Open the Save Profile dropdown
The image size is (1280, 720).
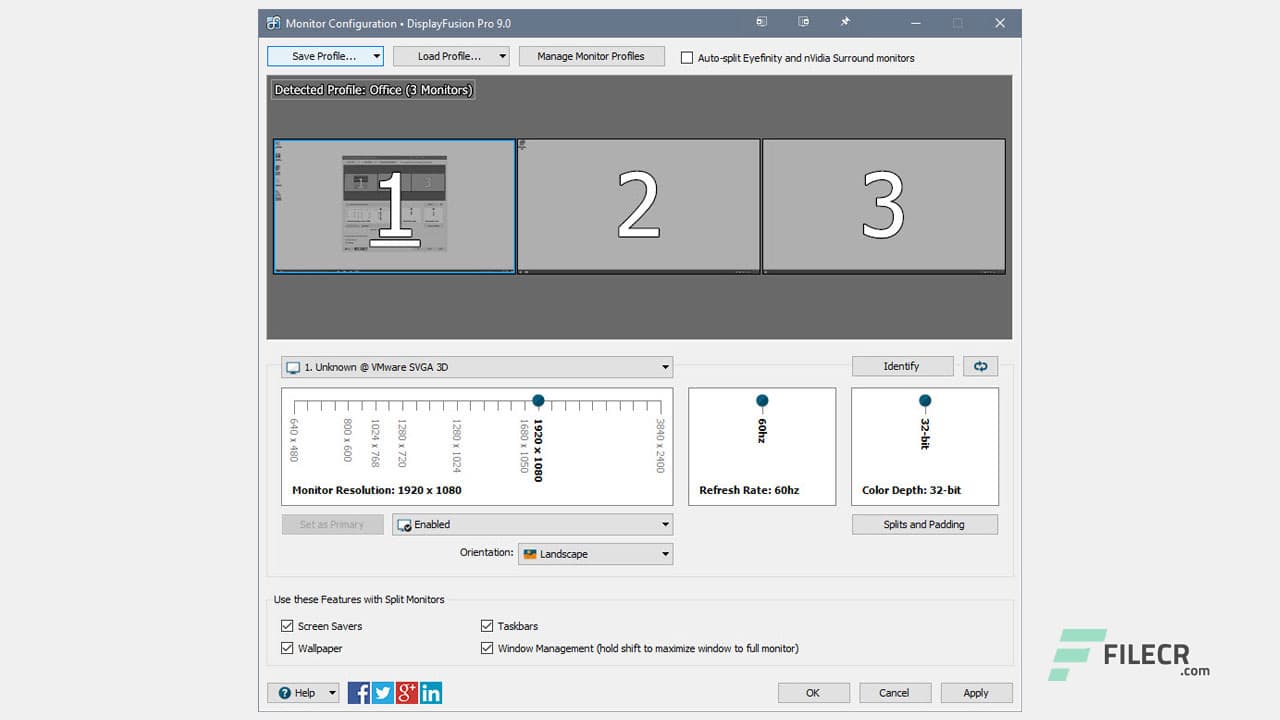click(376, 56)
